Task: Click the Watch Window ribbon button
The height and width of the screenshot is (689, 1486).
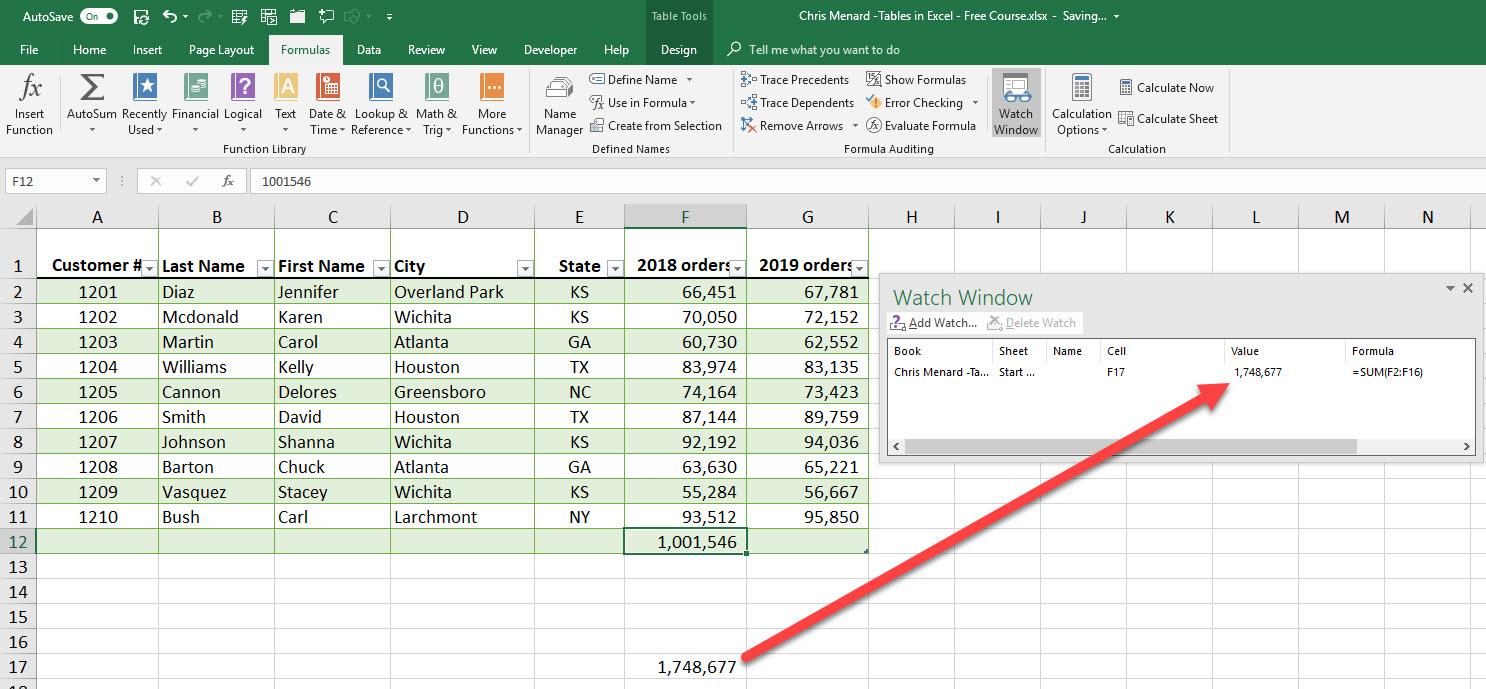Action: pos(1016,104)
